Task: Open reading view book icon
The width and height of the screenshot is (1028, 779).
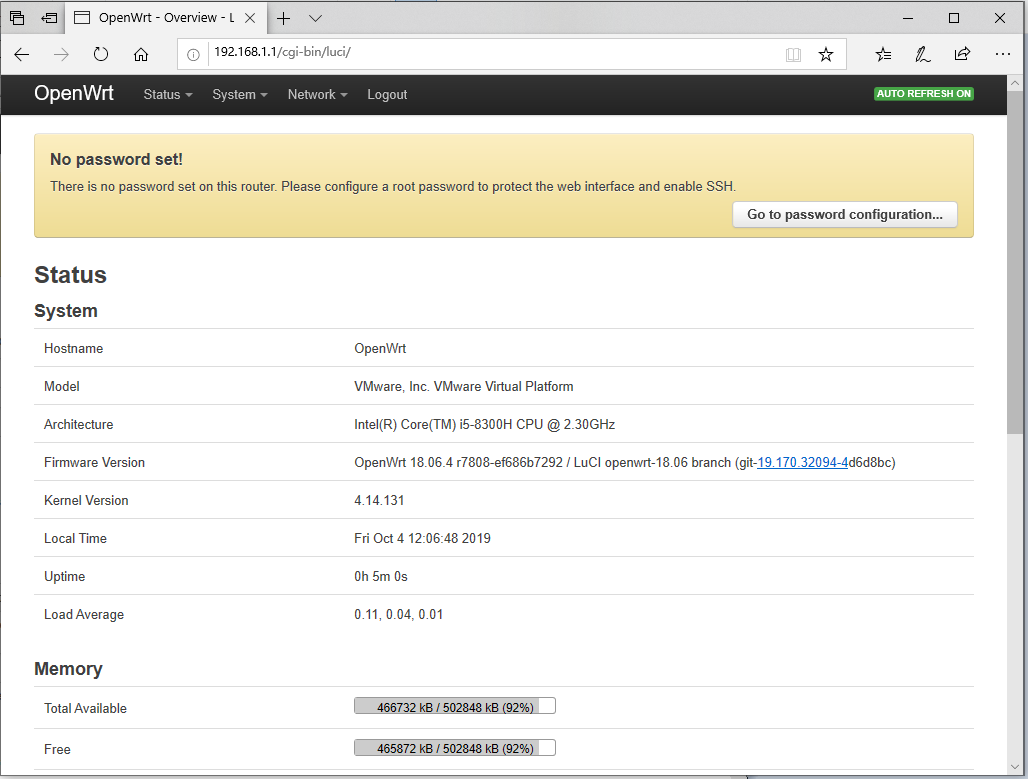Action: (x=793, y=54)
